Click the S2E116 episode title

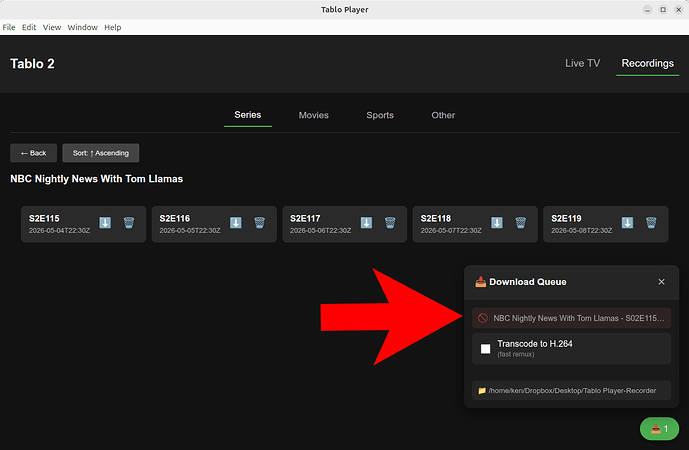pos(175,218)
